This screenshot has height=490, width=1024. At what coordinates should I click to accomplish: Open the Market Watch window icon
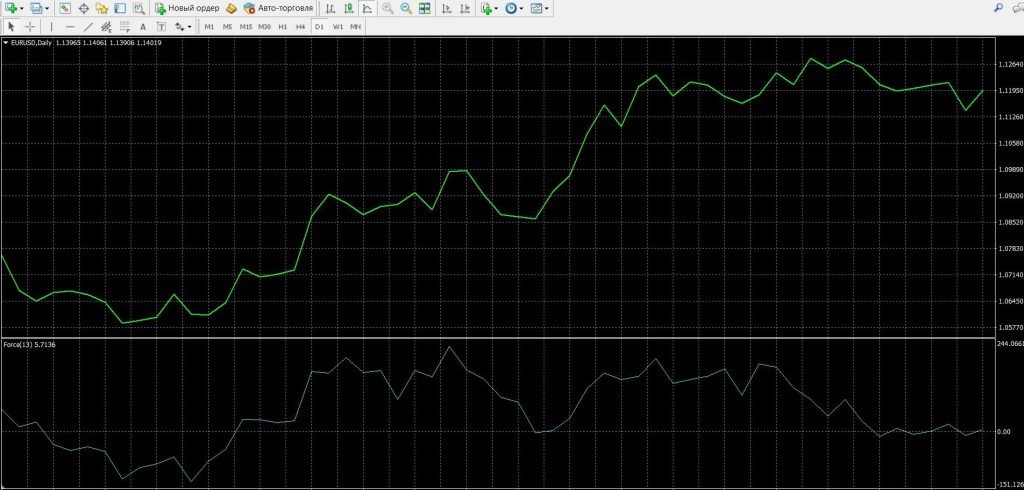(65, 8)
